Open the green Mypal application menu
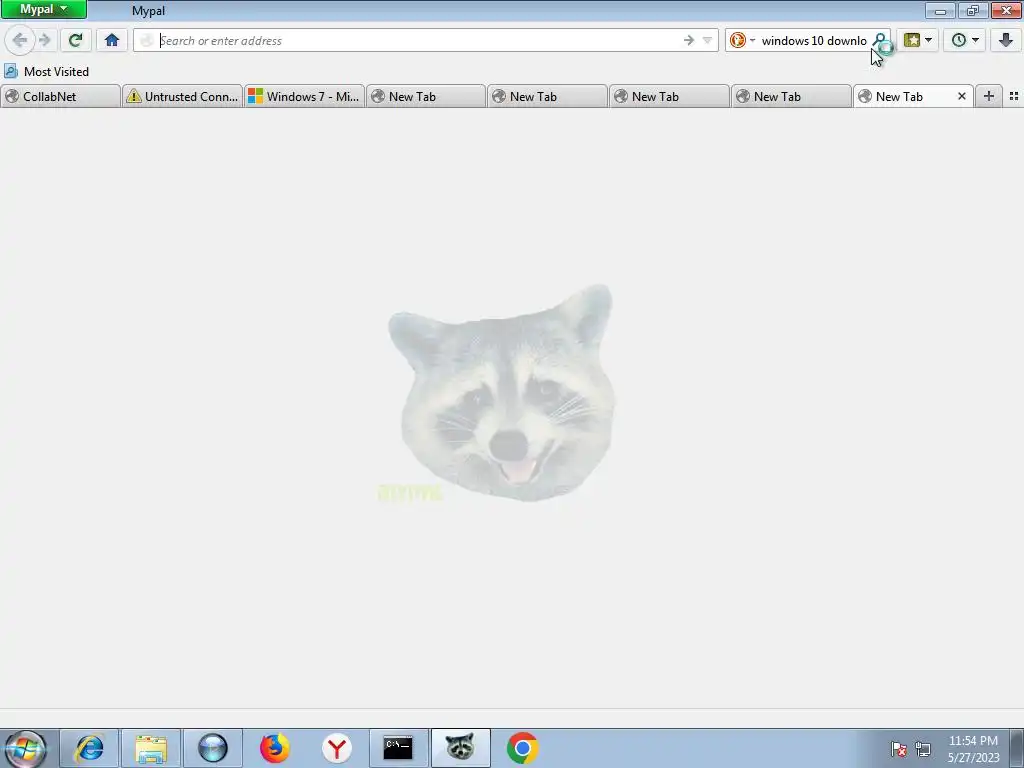This screenshot has width=1024, height=768. 44,10
